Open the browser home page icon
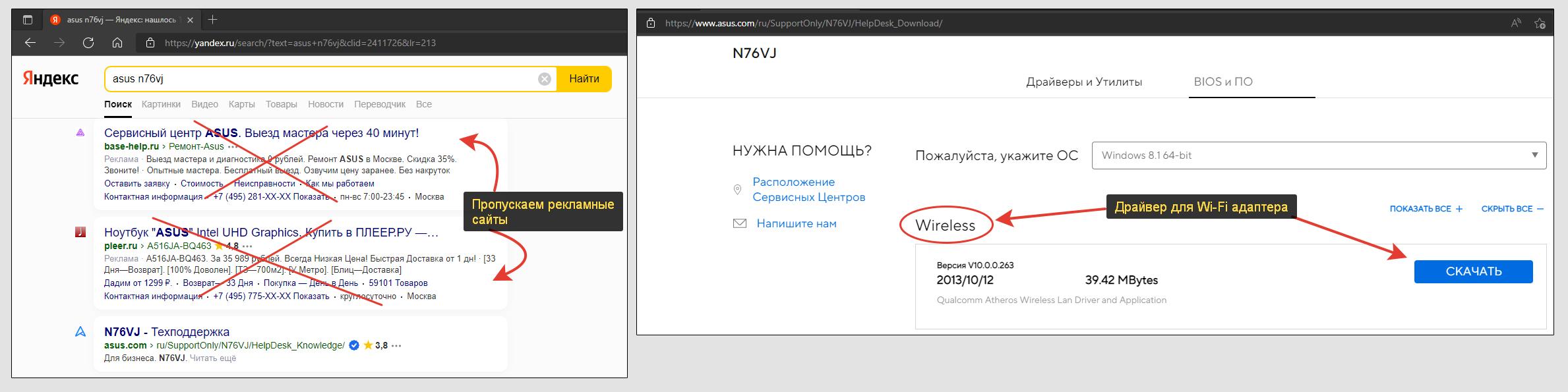Viewport: 1568px width, 392px height. 117,43
